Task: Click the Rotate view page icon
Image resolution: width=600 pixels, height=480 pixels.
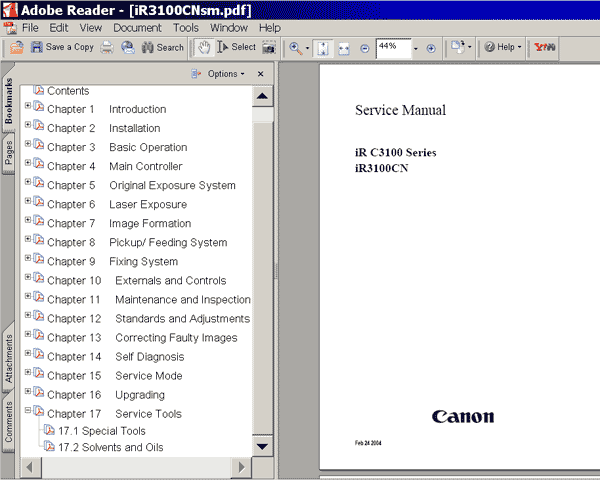Action: tap(457, 47)
